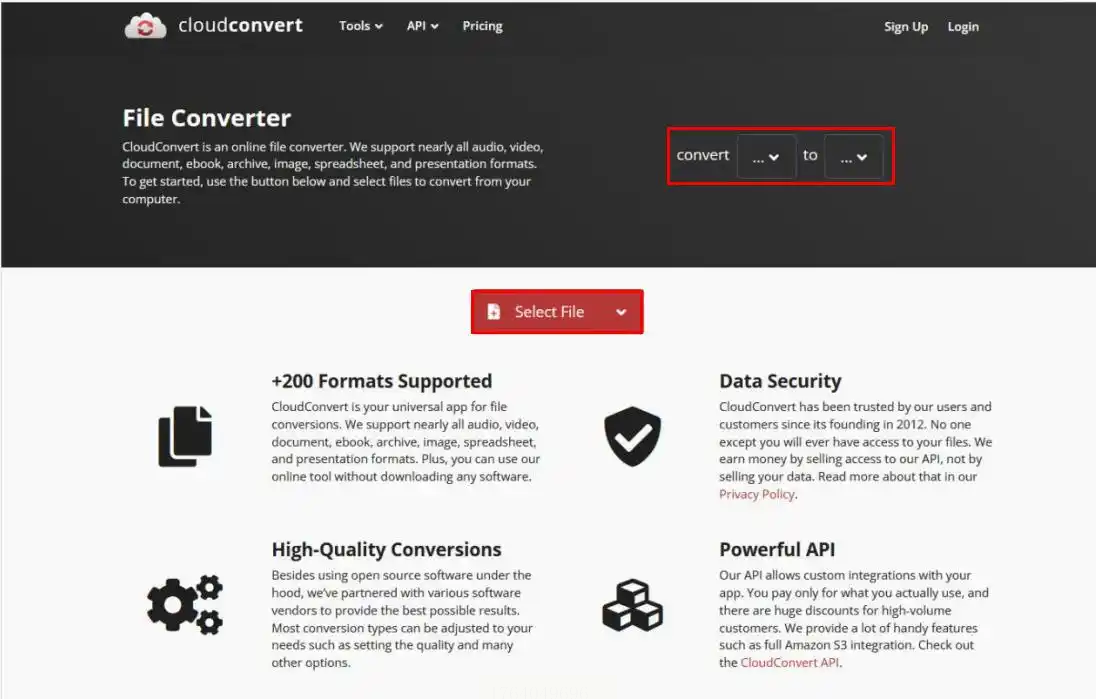Open the API menu
The width and height of the screenshot is (1096, 699).
422,26
